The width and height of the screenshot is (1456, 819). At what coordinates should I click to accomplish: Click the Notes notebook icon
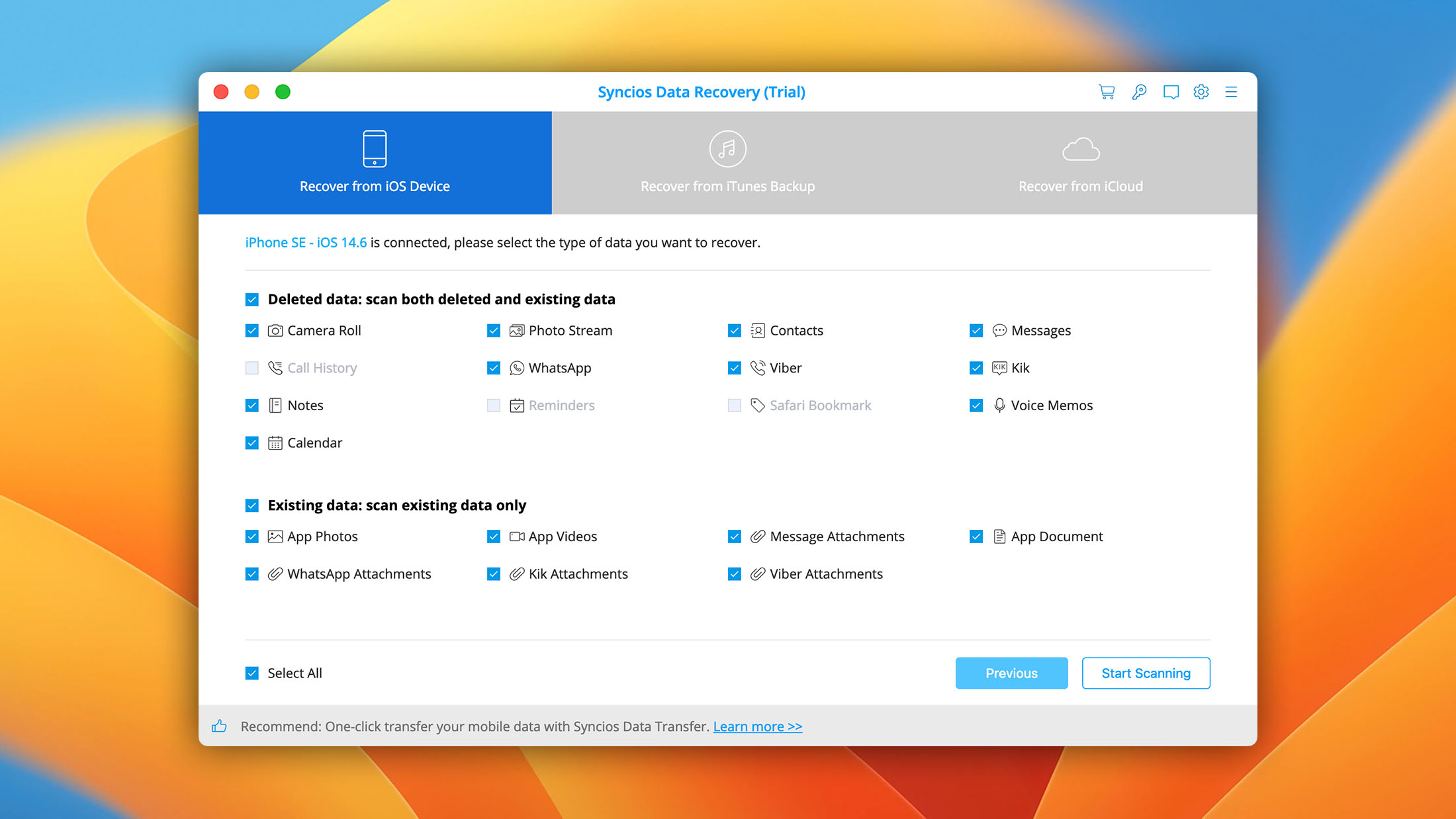(275, 406)
